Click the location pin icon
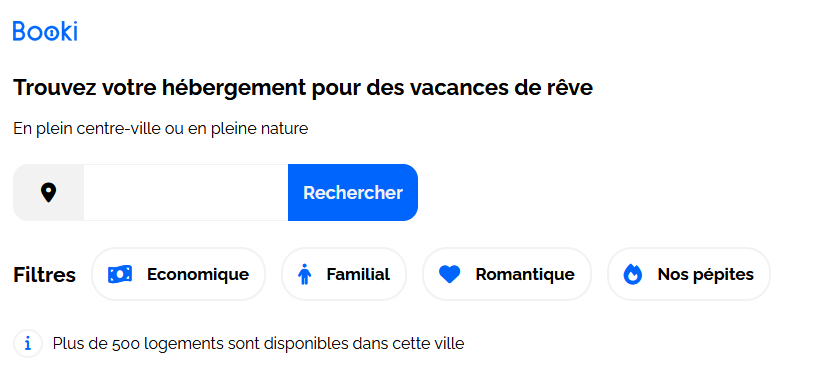This screenshot has height=379, width=819. pyautogui.click(x=49, y=193)
